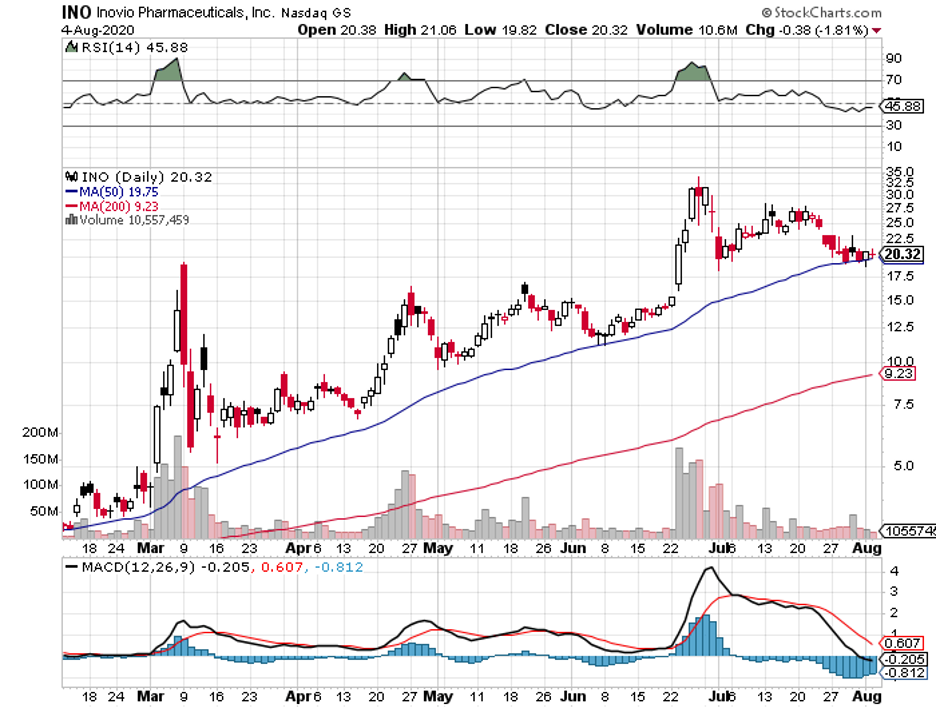The width and height of the screenshot is (936, 708).
Task: Click the May label on the price chart date axis
Action: [x=438, y=547]
